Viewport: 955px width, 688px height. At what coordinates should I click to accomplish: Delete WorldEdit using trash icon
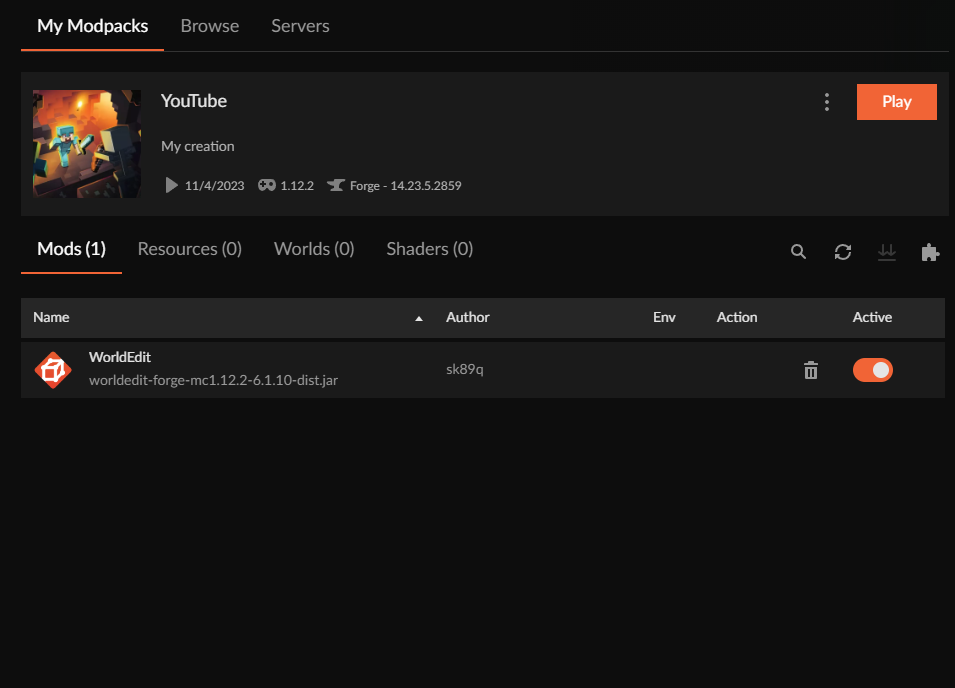[811, 370]
